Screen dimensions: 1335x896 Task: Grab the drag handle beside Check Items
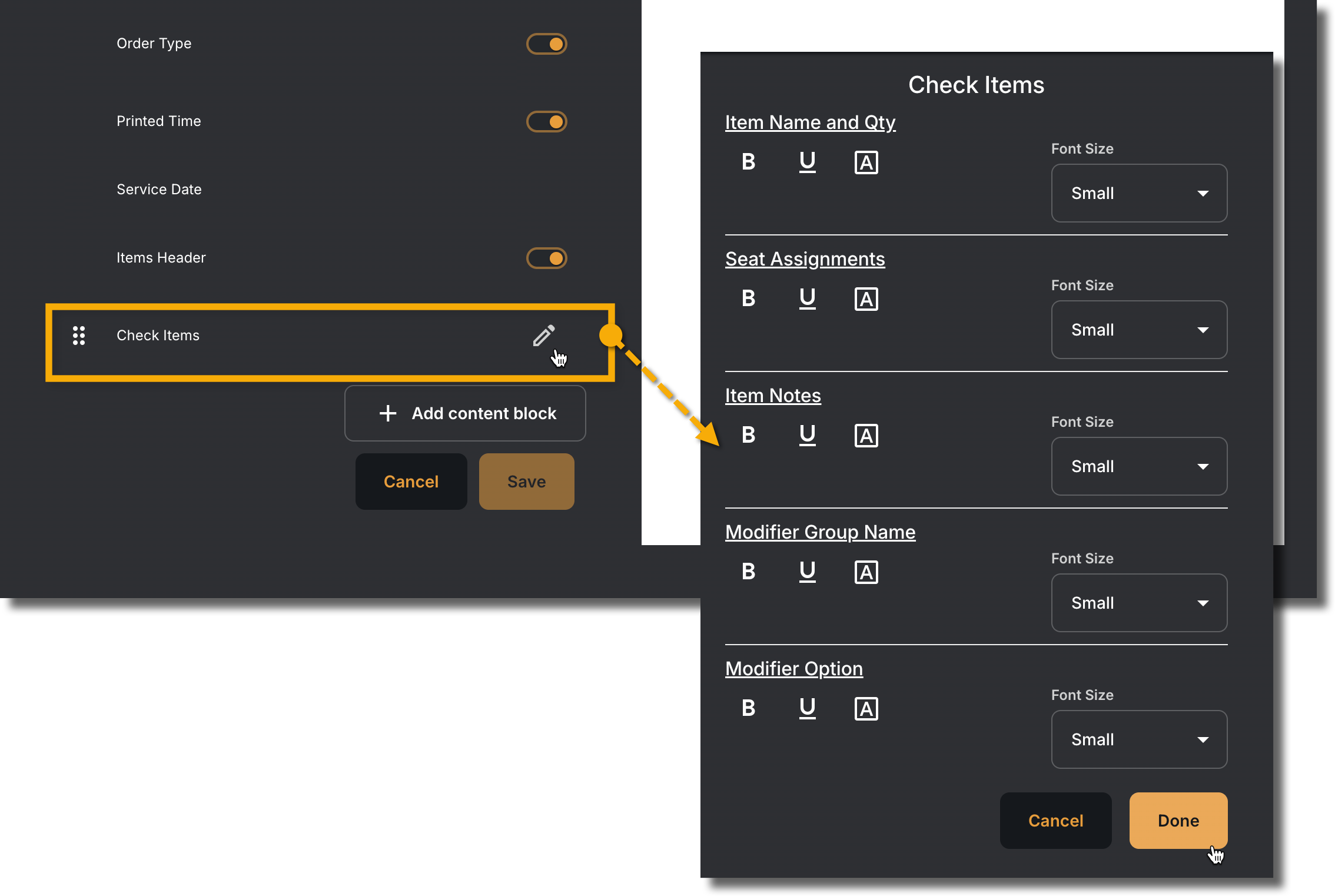[x=79, y=336]
